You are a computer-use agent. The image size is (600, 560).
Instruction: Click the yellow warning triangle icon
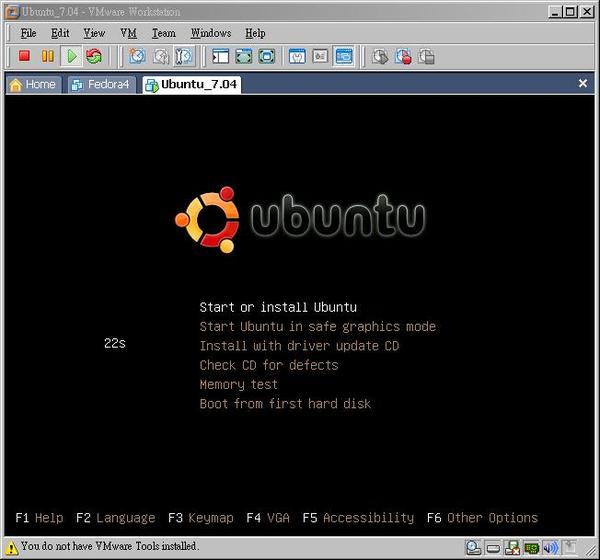pos(11,548)
